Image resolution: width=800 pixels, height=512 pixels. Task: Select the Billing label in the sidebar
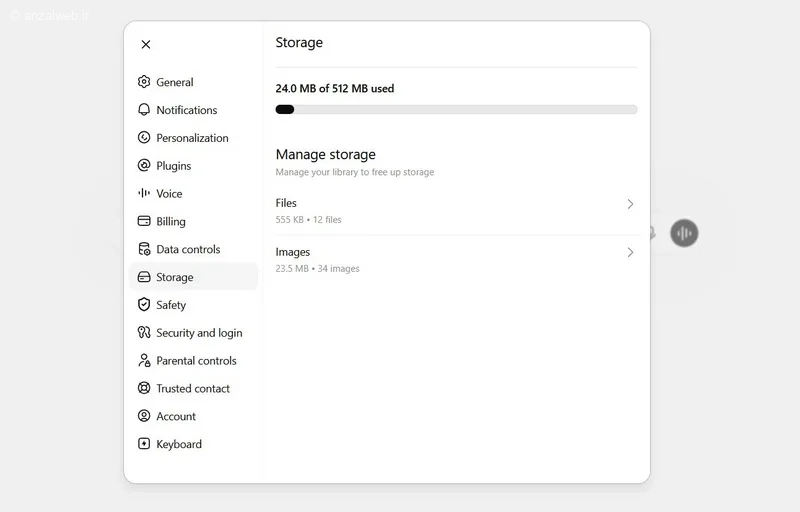(171, 221)
